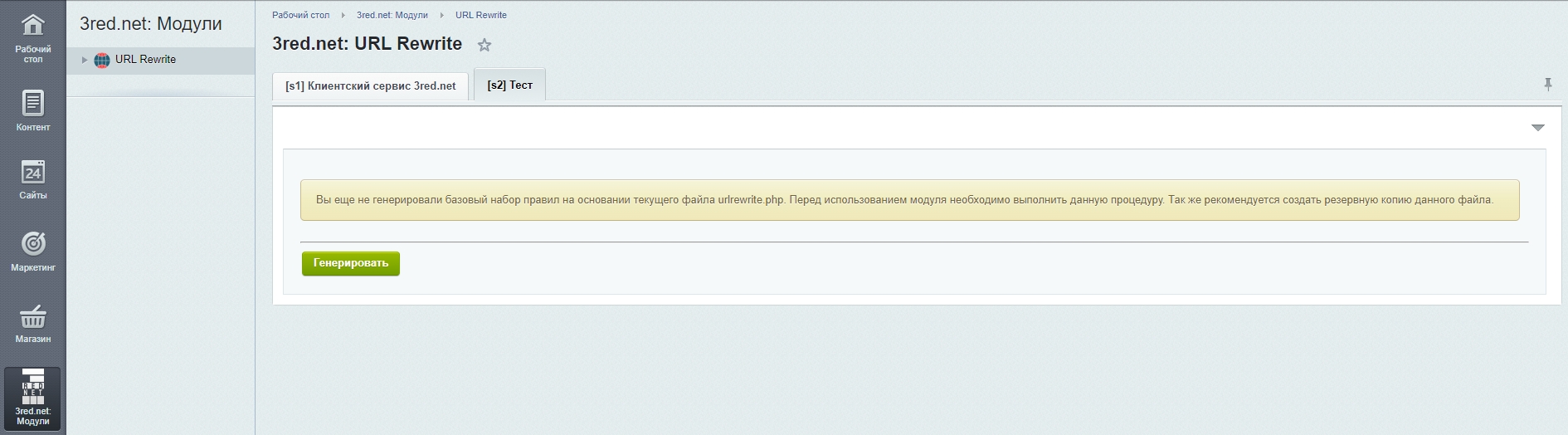Follow the Рабочий стол breadcrumb link
The image size is (1568, 435).
pyautogui.click(x=300, y=15)
